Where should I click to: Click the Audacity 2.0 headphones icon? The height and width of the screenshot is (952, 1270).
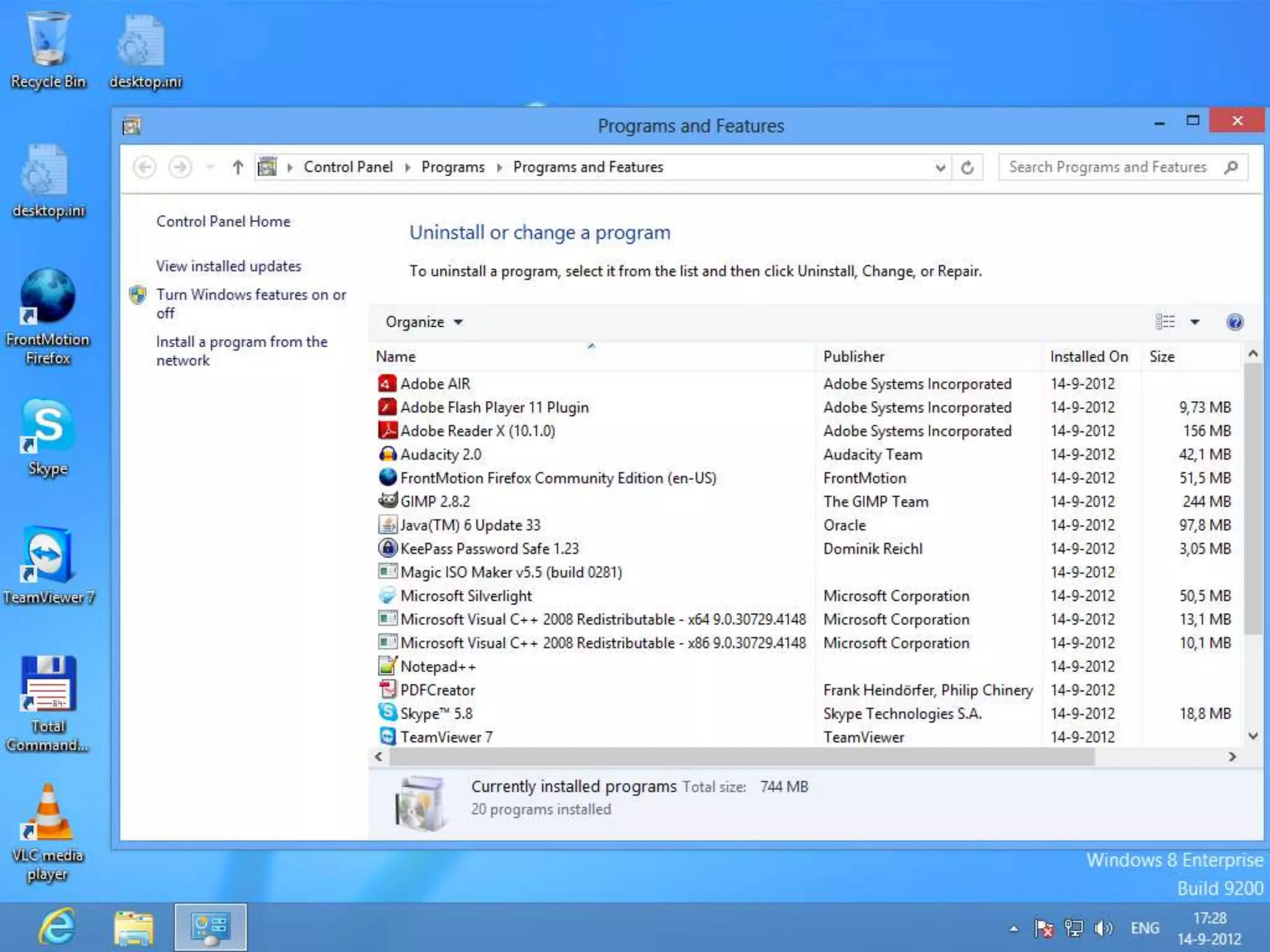point(387,454)
